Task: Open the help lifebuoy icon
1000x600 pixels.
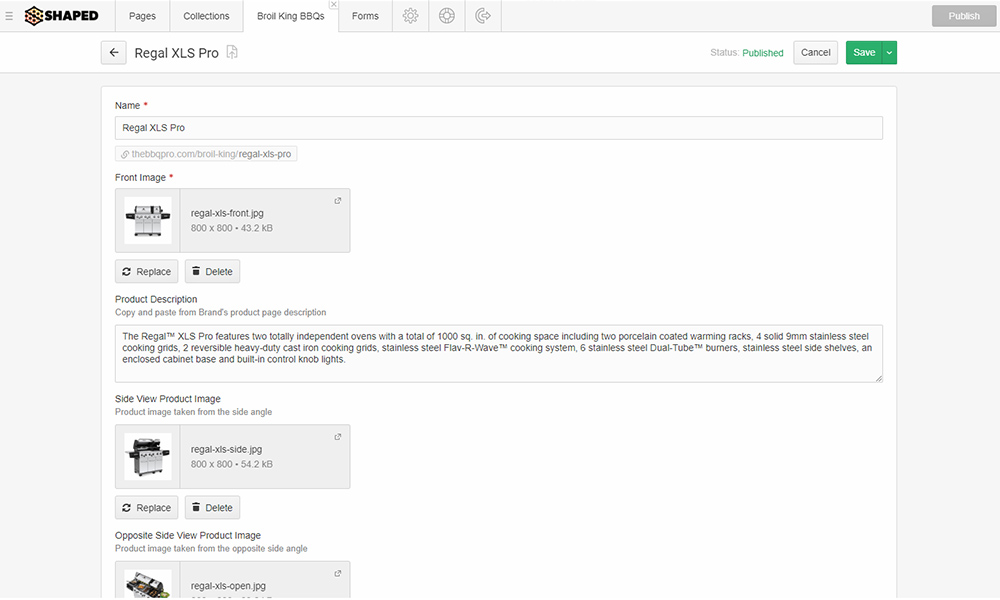Action: [446, 16]
